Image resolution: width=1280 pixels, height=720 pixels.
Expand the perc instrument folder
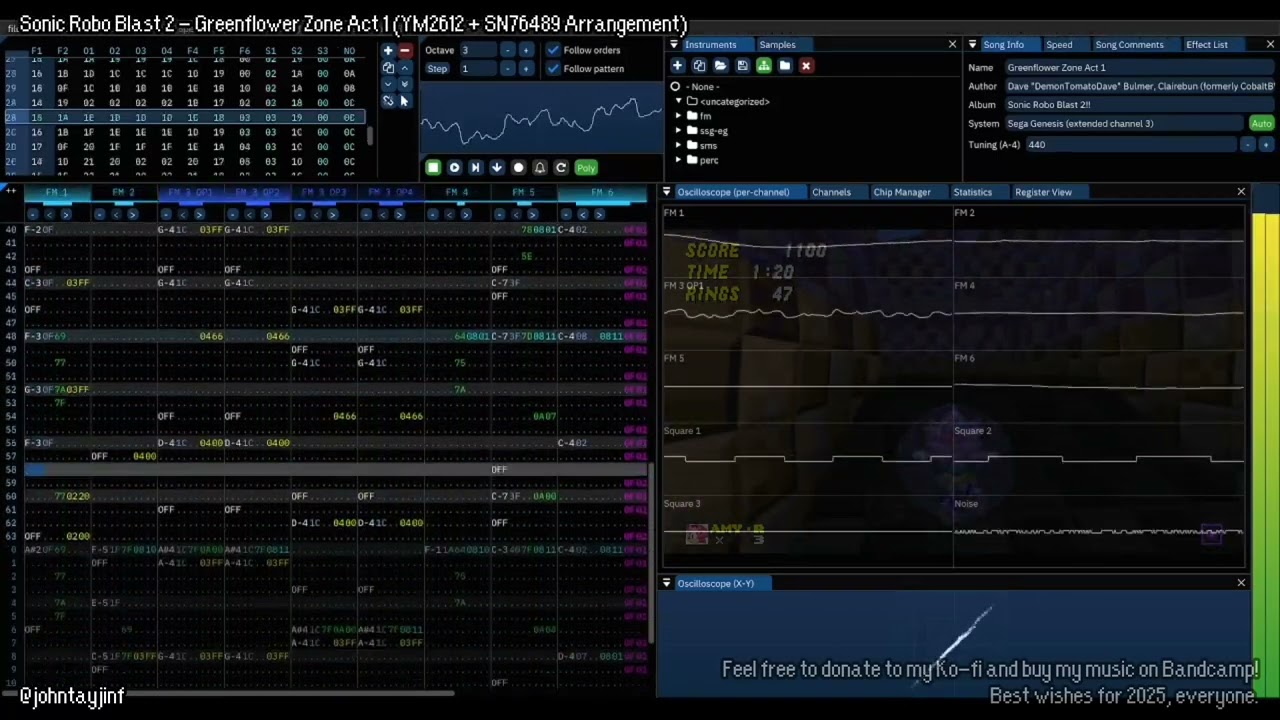[679, 160]
